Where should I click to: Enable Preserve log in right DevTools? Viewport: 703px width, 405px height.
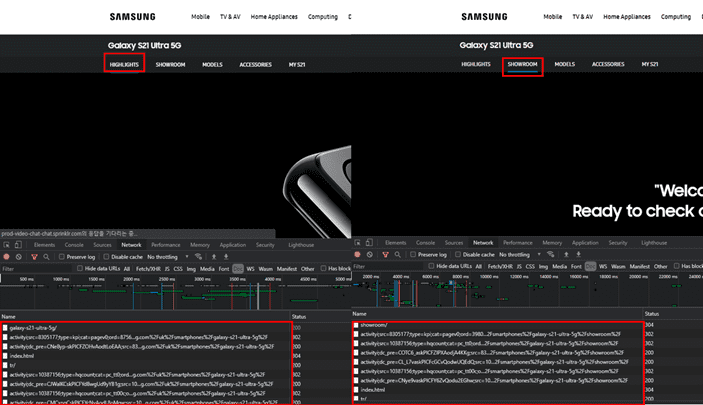click(x=413, y=254)
